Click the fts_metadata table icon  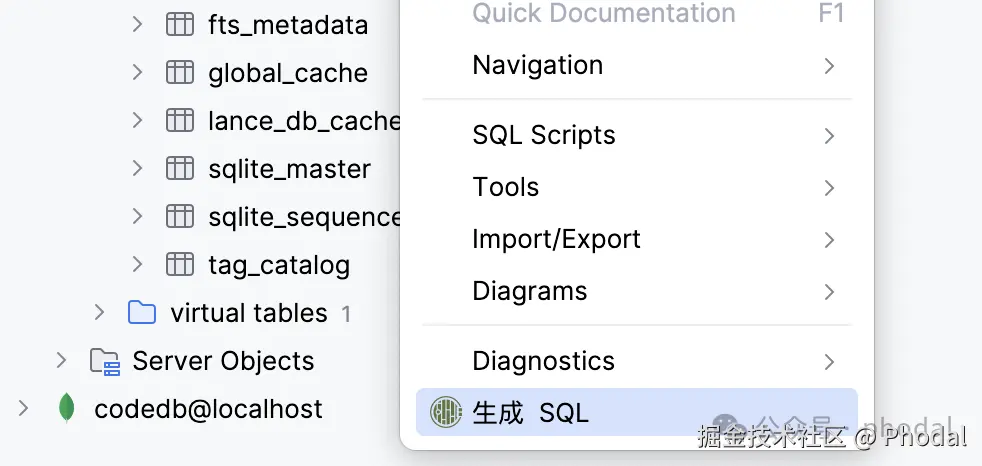click(180, 25)
